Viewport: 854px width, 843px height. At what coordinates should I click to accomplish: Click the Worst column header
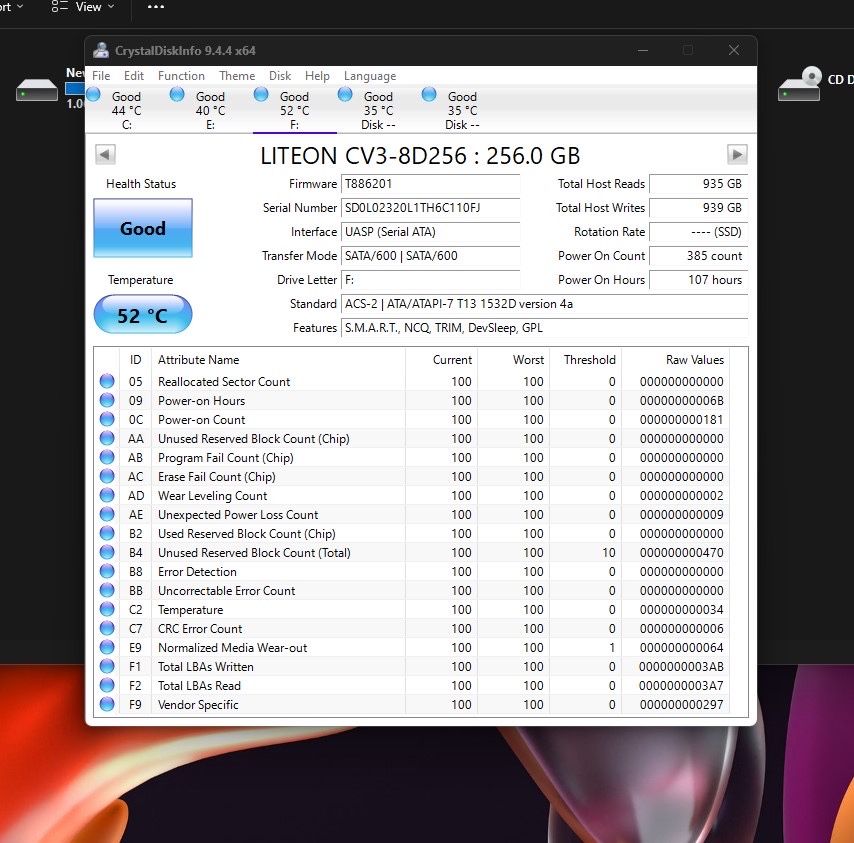(x=514, y=359)
